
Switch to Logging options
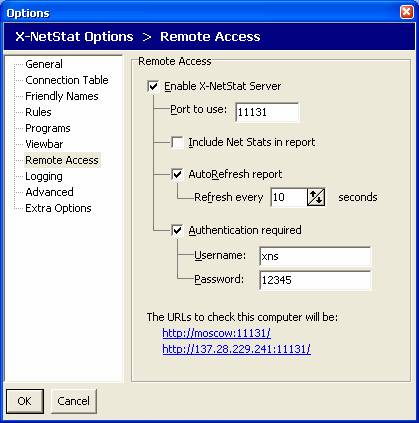tap(44, 176)
